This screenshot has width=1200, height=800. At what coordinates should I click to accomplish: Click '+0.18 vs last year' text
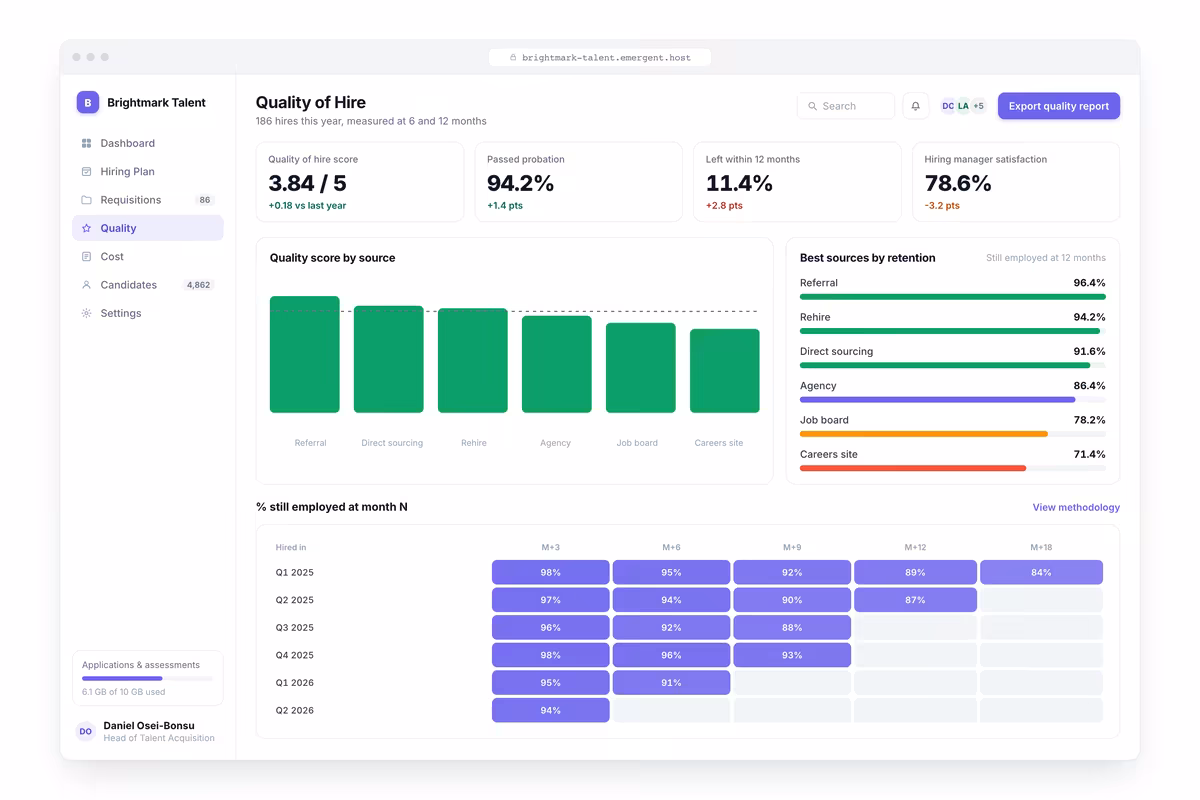tap(307, 206)
